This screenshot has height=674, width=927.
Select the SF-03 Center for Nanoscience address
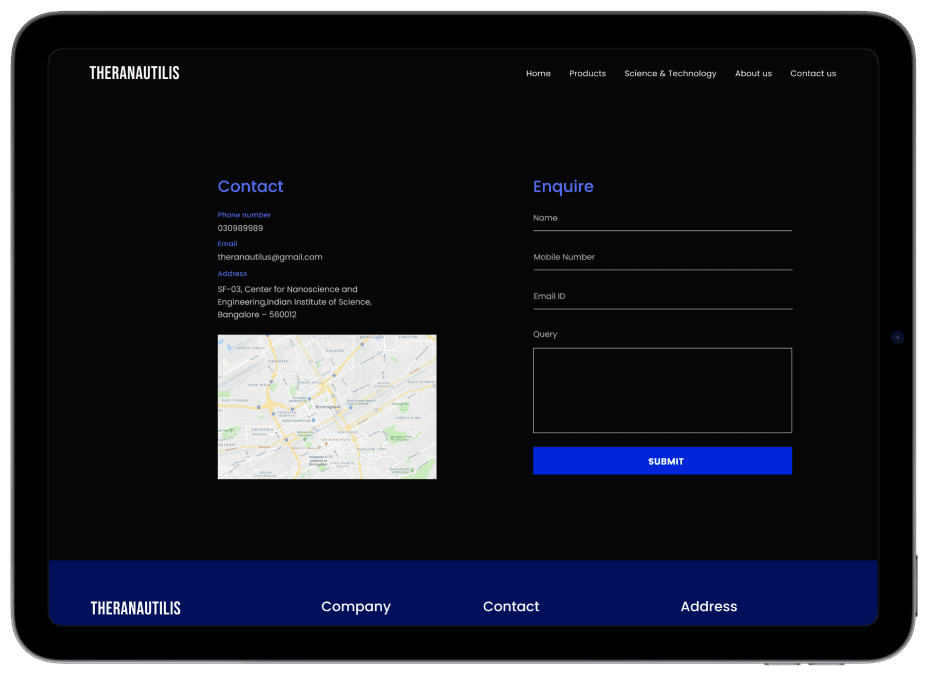pyautogui.click(x=294, y=302)
